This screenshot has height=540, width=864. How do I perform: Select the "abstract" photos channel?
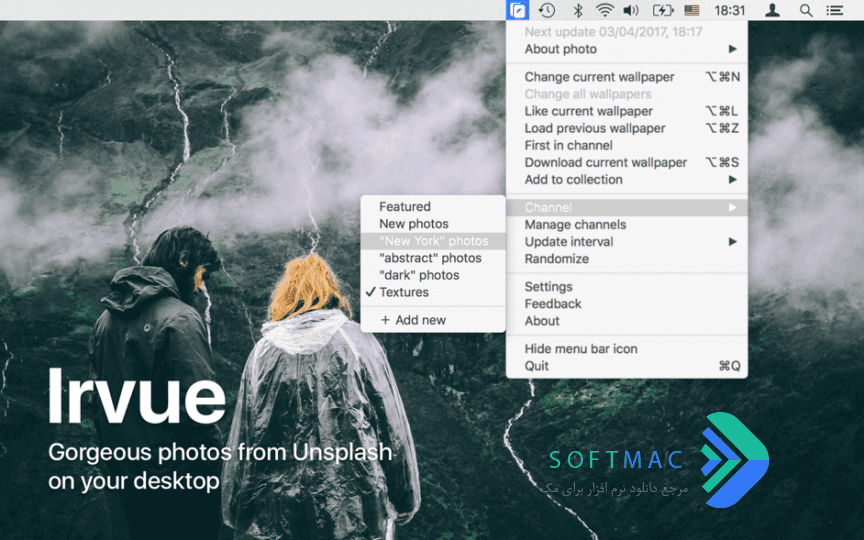coord(433,258)
